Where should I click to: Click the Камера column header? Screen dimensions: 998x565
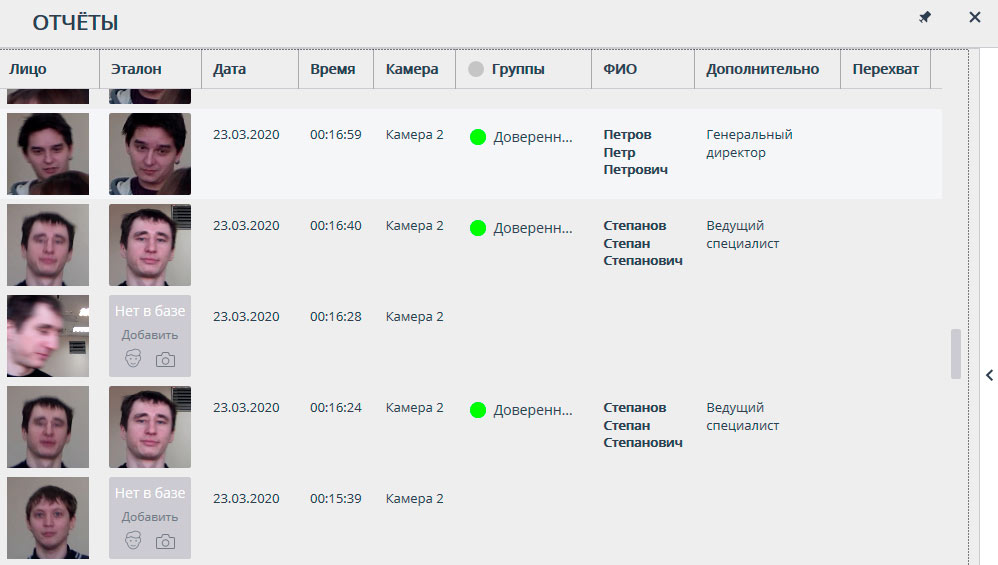tap(411, 70)
